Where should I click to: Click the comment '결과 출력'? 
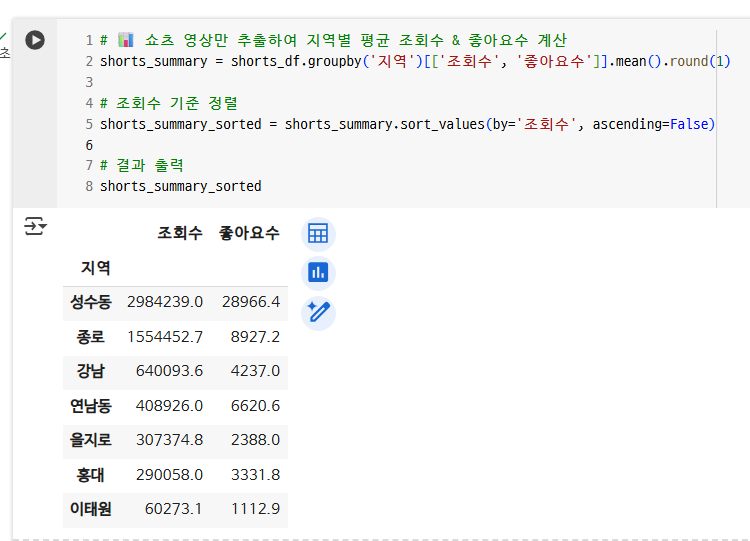pos(142,166)
